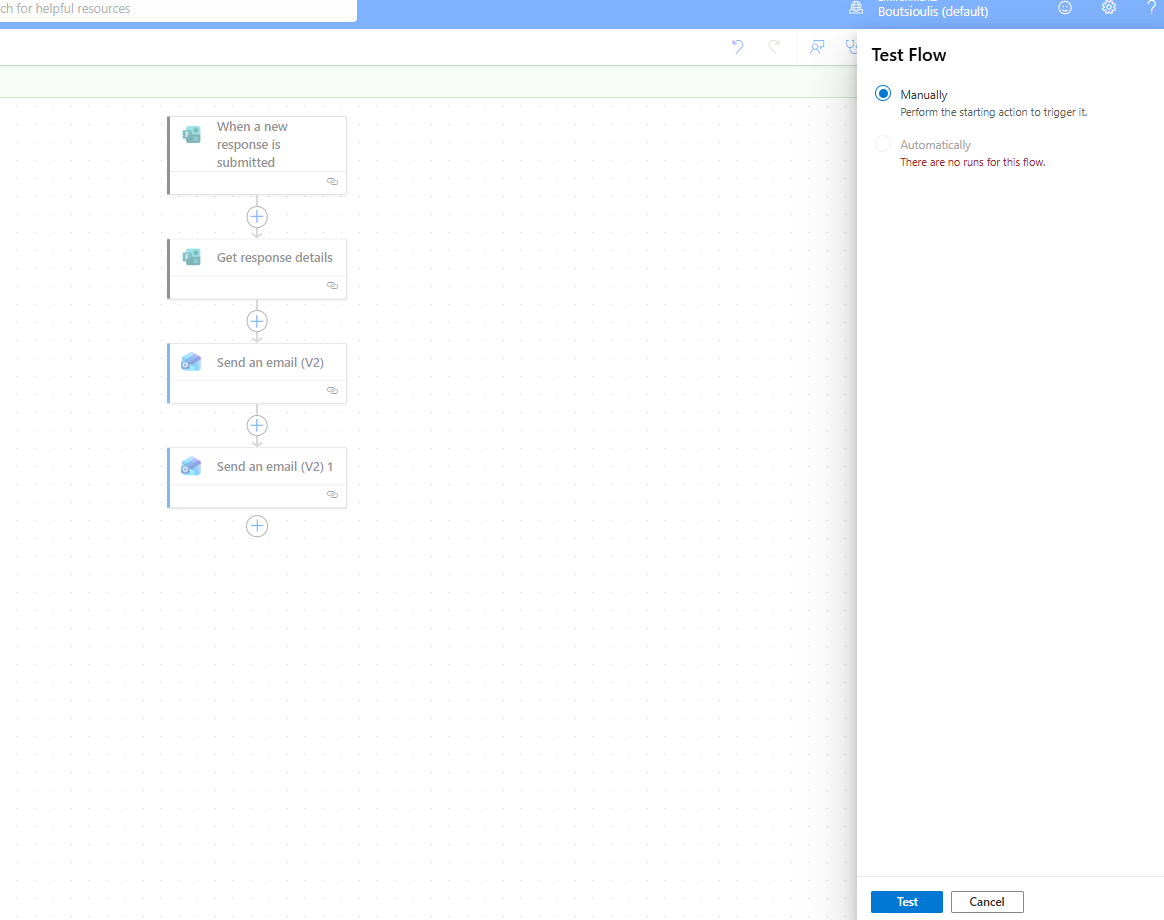Select the Manually radio option
Image resolution: width=1164 pixels, height=920 pixels.
(883, 94)
